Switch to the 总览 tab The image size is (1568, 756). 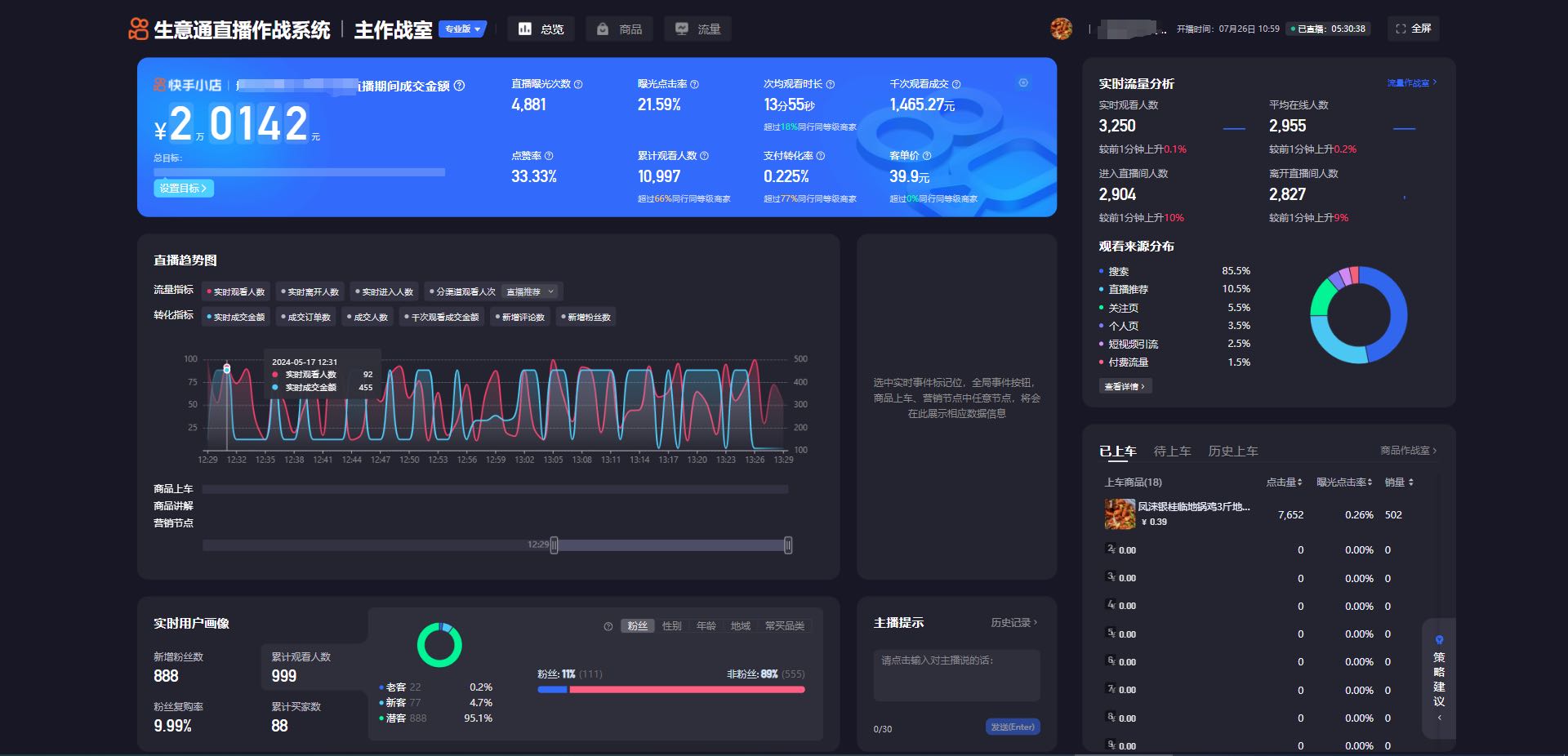[x=541, y=29]
